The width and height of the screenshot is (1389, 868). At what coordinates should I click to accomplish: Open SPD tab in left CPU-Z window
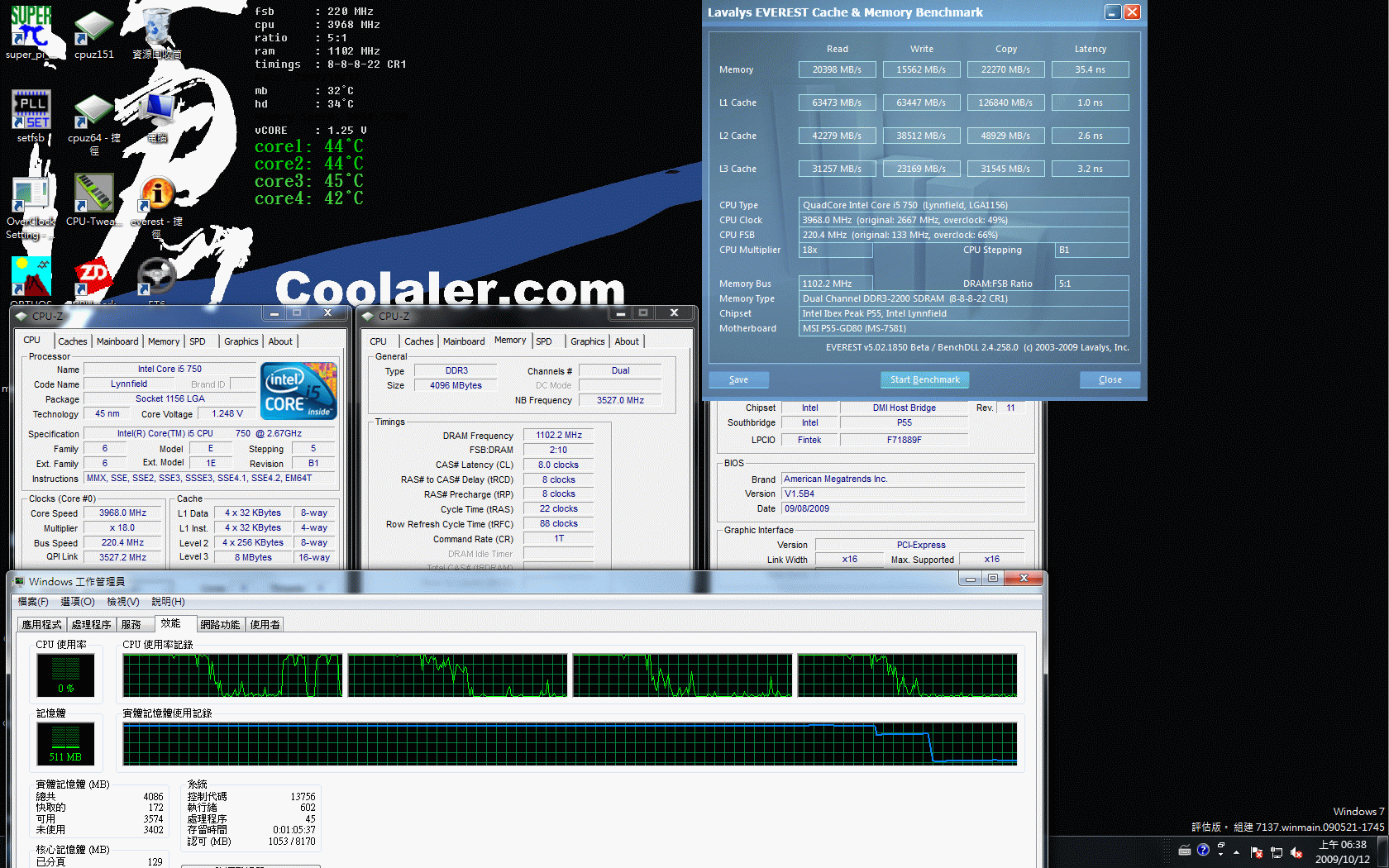pos(197,341)
